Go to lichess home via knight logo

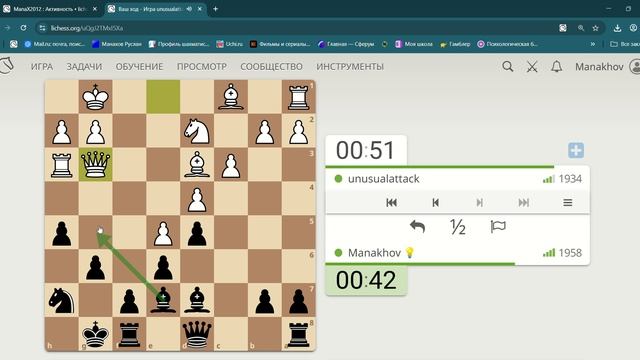click(x=7, y=66)
